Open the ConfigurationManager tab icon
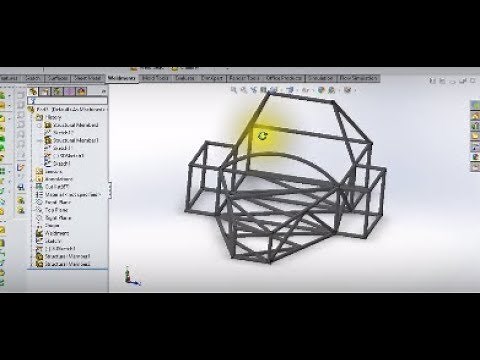 coord(57,91)
